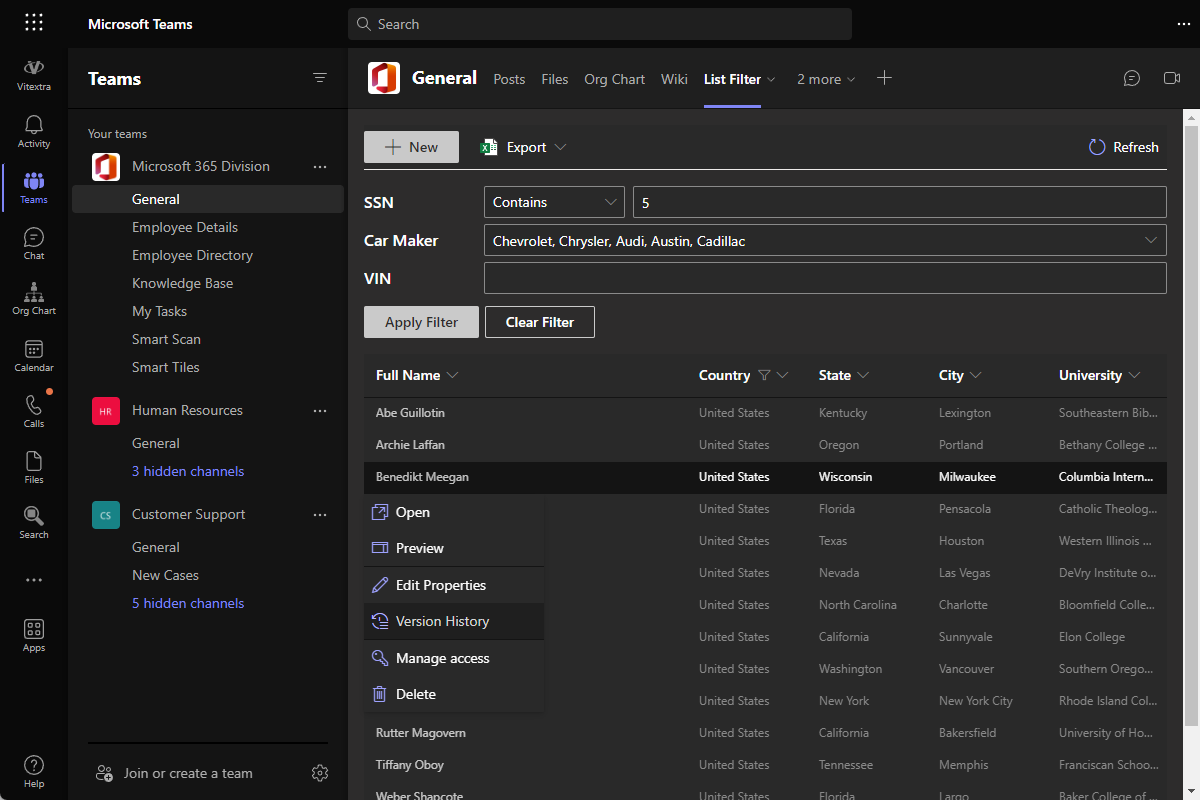Image resolution: width=1200 pixels, height=800 pixels.
Task: Open State column menu chevron
Action: pos(863,376)
